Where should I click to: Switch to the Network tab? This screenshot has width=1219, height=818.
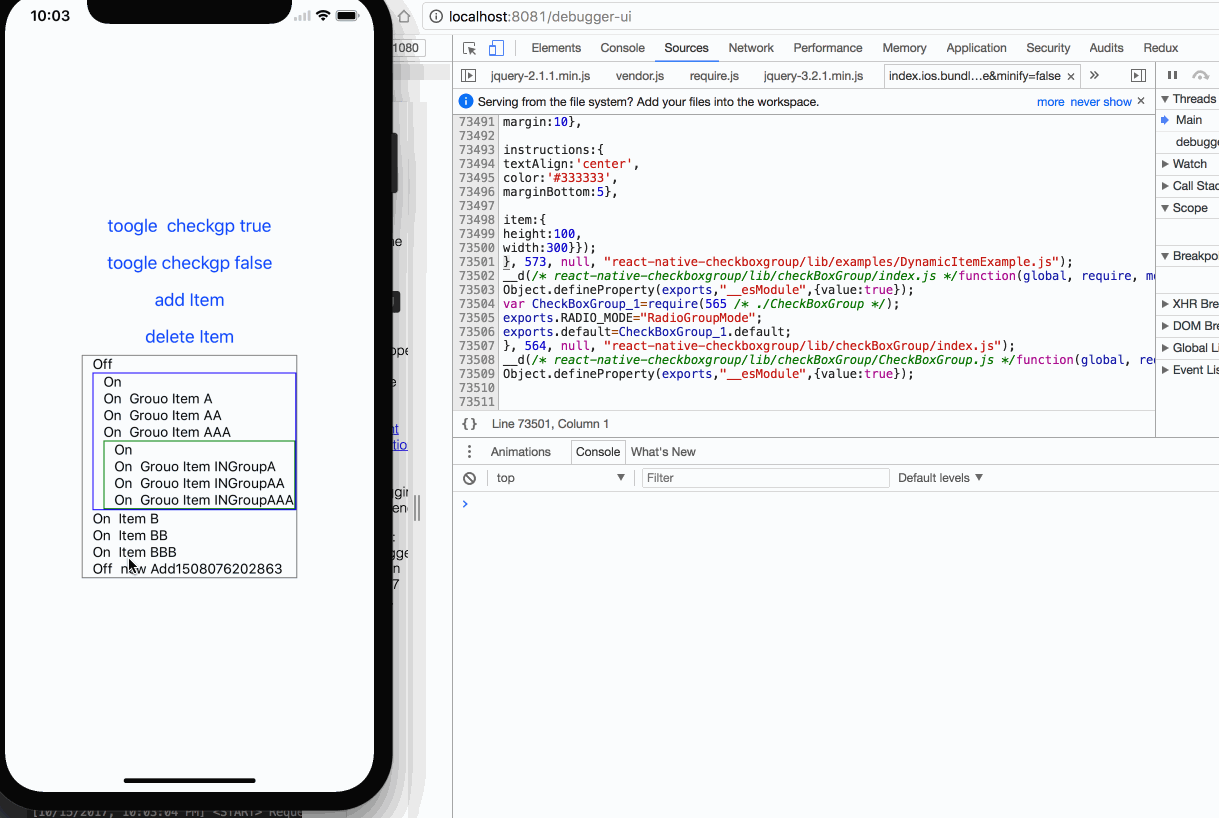[x=751, y=48]
